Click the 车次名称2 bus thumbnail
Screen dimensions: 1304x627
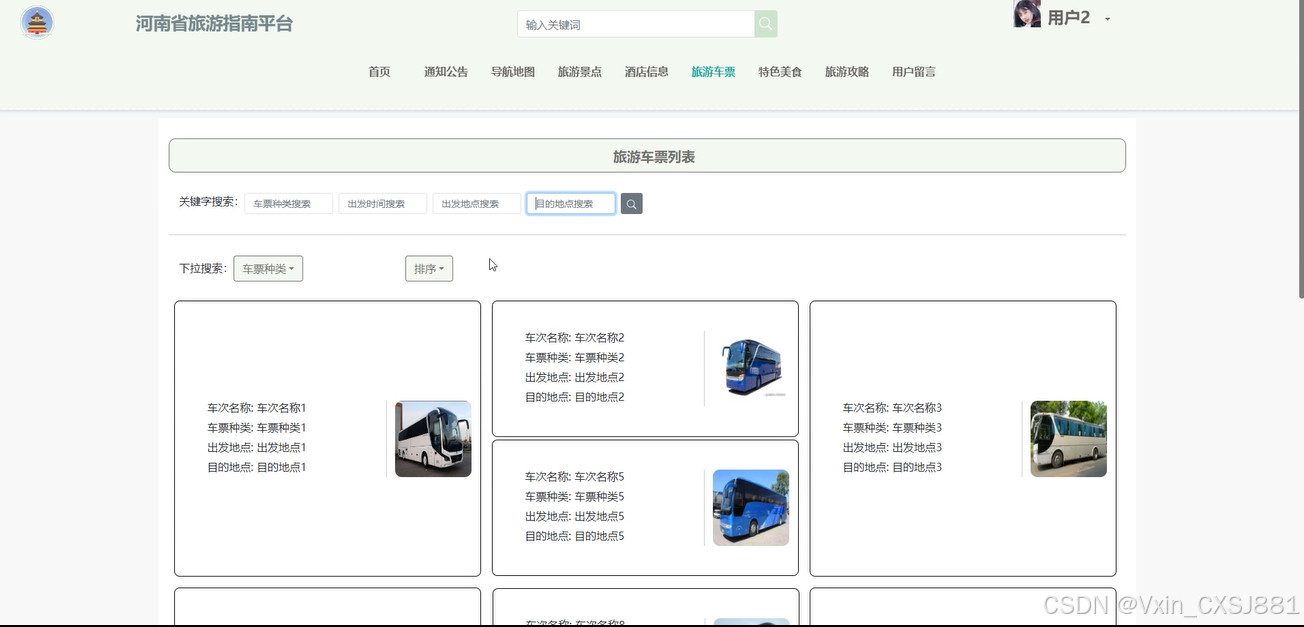point(751,369)
